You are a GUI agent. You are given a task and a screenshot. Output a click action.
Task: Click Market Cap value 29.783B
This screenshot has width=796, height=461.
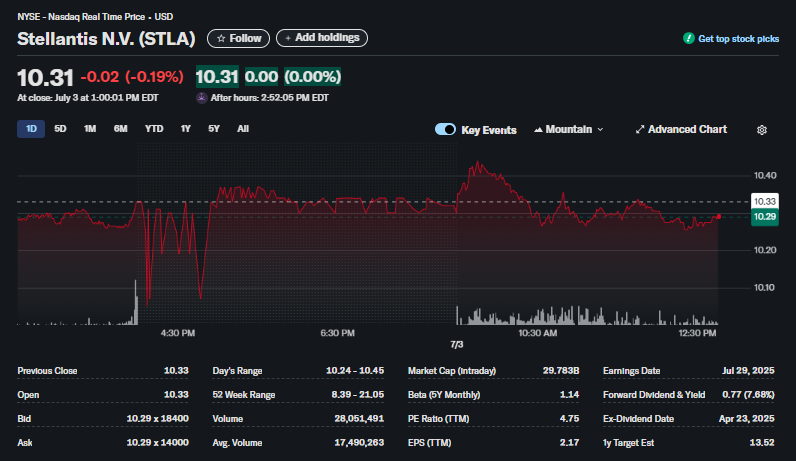pyautogui.click(x=561, y=371)
